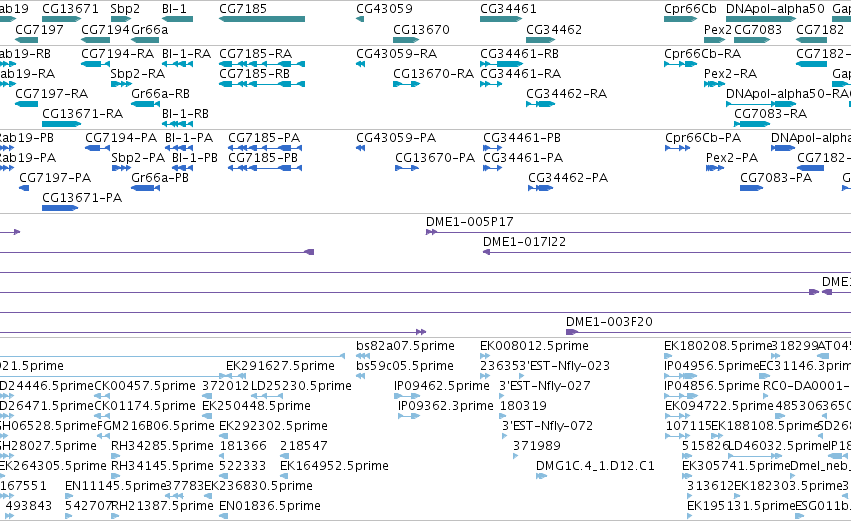Select the Bl-1-RB transcript label
The width and height of the screenshot is (851, 521).
pos(186,114)
